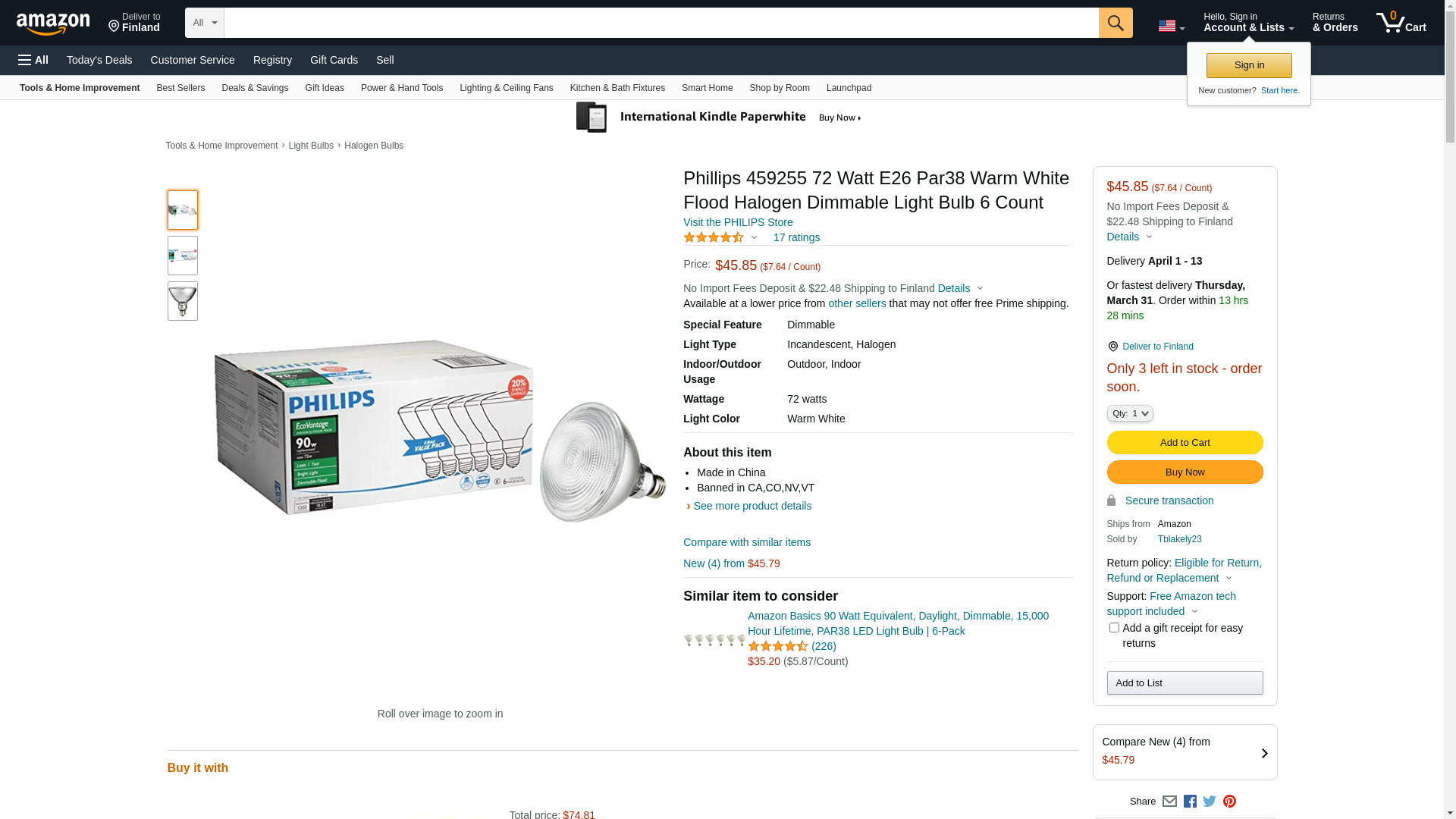Image resolution: width=1456 pixels, height=819 pixels.
Task: Select the third product thumbnail image
Action: pos(183,301)
